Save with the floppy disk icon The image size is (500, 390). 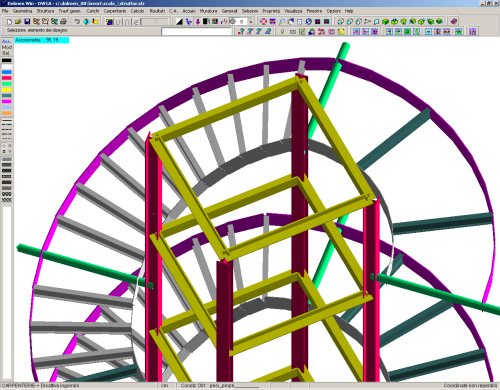point(27,22)
